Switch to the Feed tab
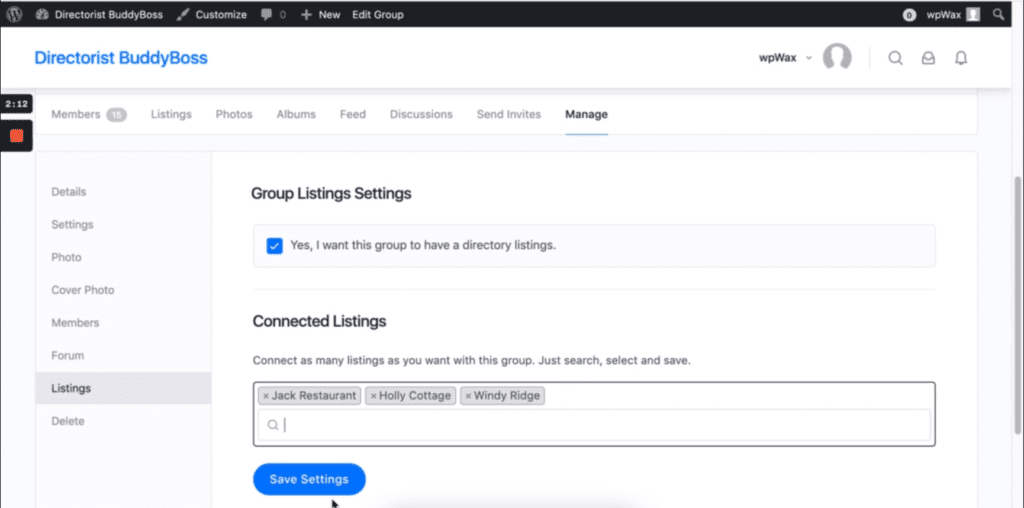 (353, 114)
